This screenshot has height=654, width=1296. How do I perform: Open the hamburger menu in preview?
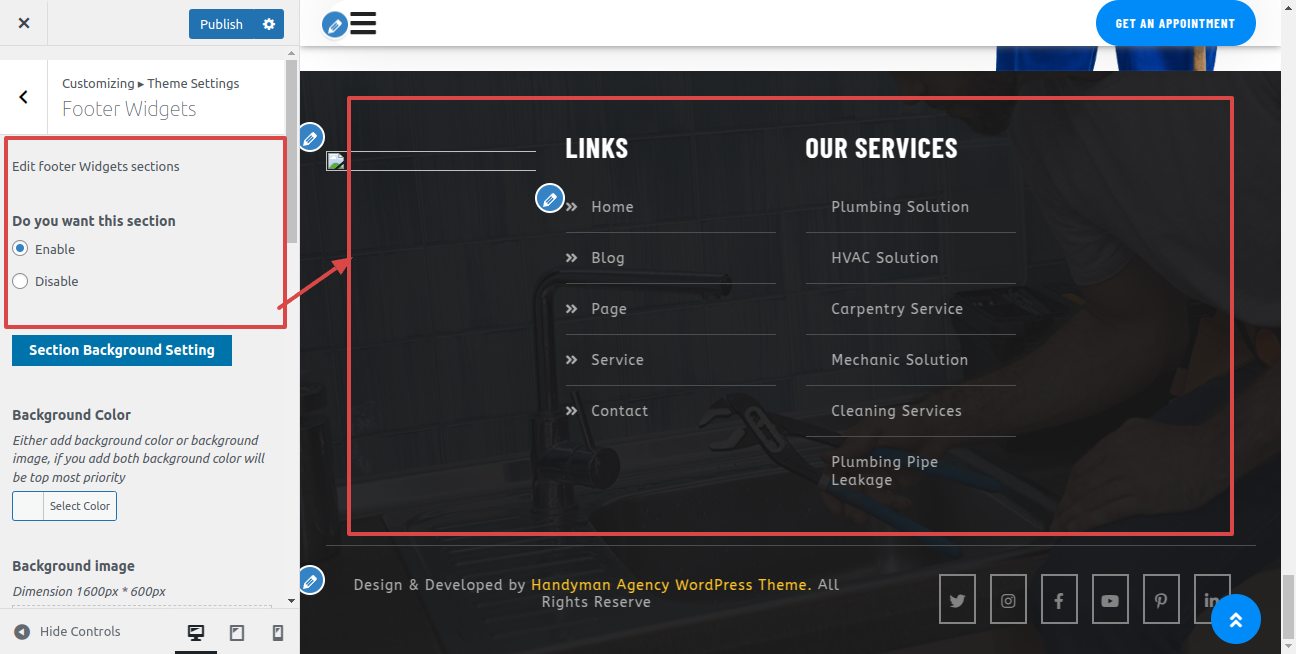pyautogui.click(x=363, y=23)
